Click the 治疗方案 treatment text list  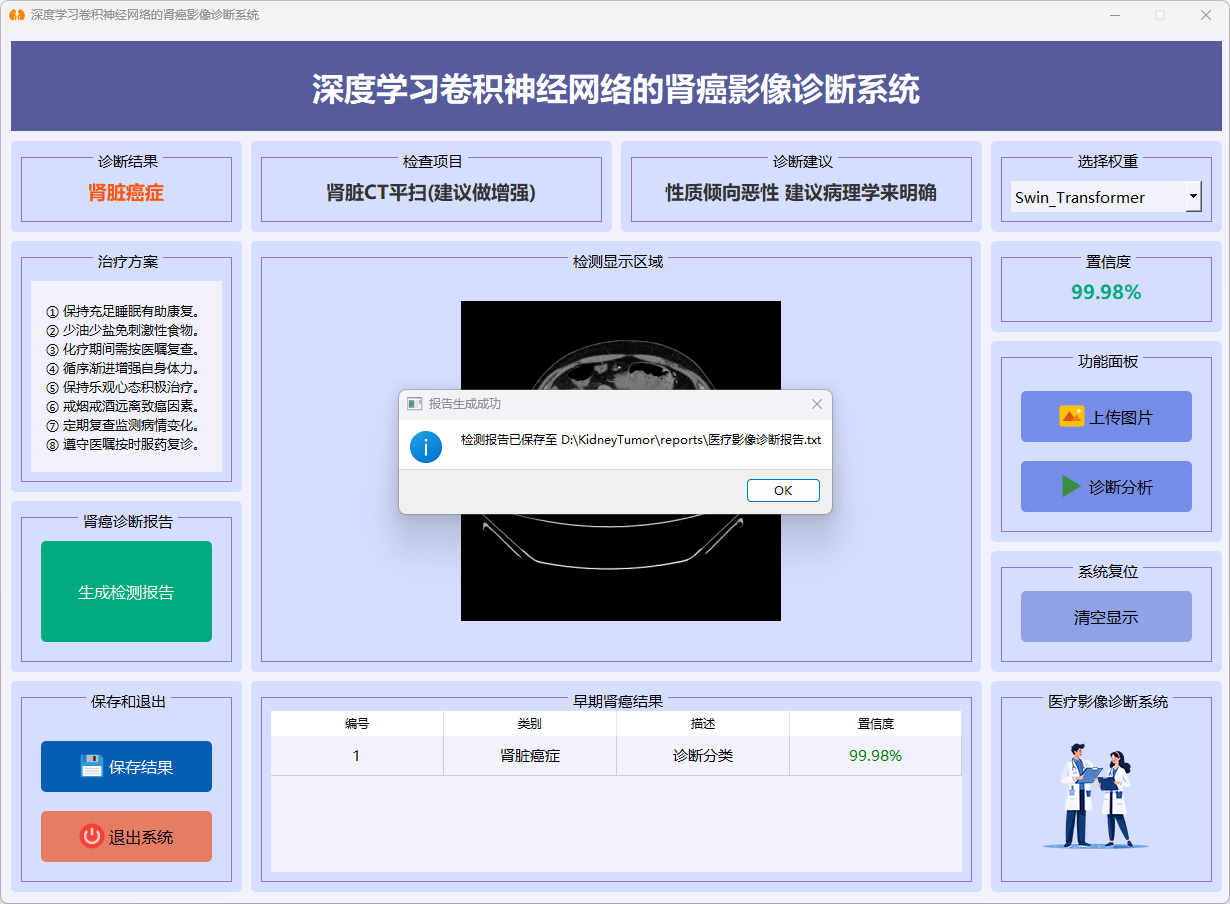coord(126,377)
